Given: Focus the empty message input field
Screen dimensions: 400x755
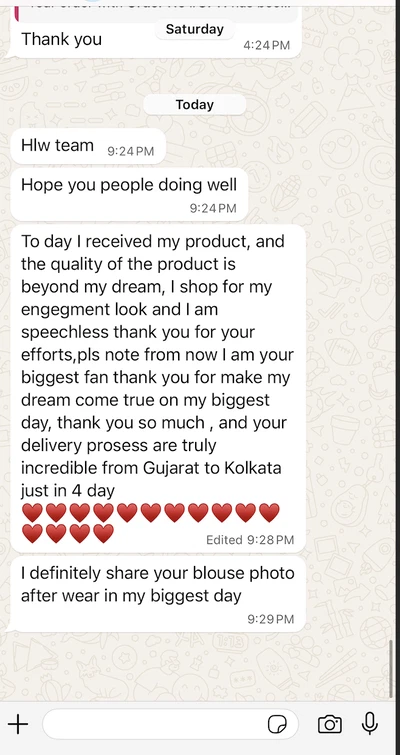Looking at the screenshot, I should pyautogui.click(x=170, y=724).
